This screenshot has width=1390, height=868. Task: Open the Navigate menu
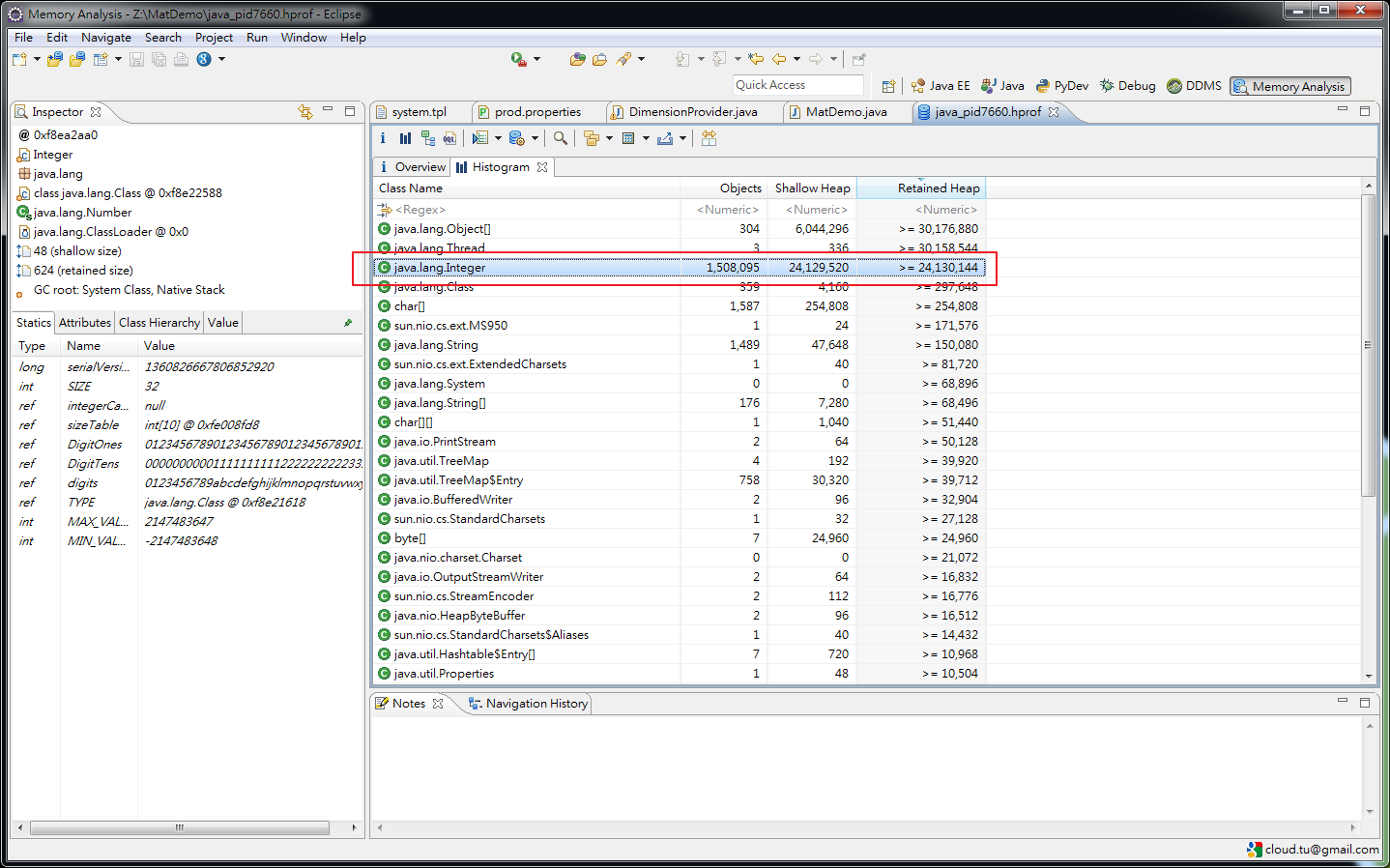point(106,38)
